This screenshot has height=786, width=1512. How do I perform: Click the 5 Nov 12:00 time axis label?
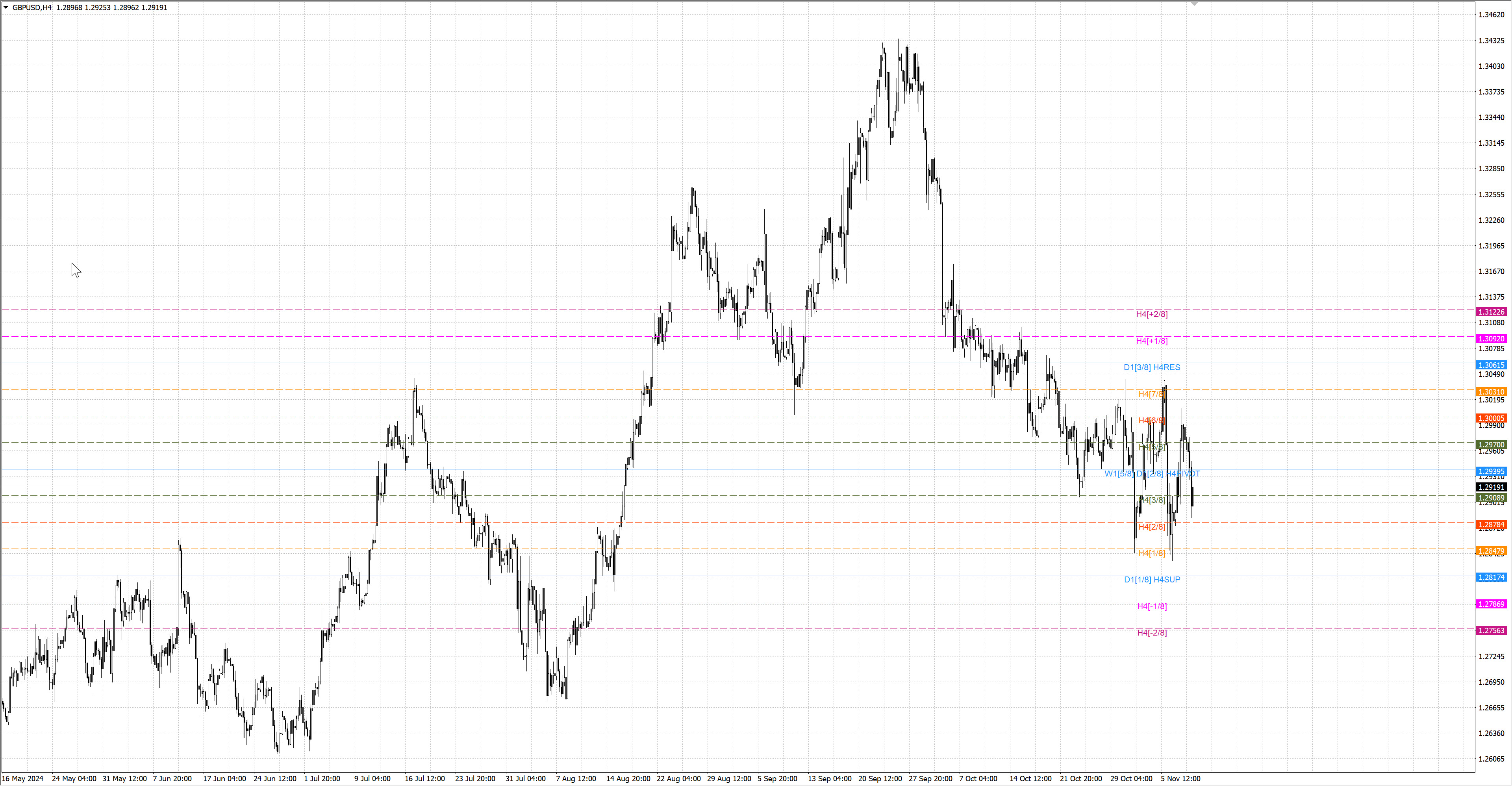click(1180, 779)
